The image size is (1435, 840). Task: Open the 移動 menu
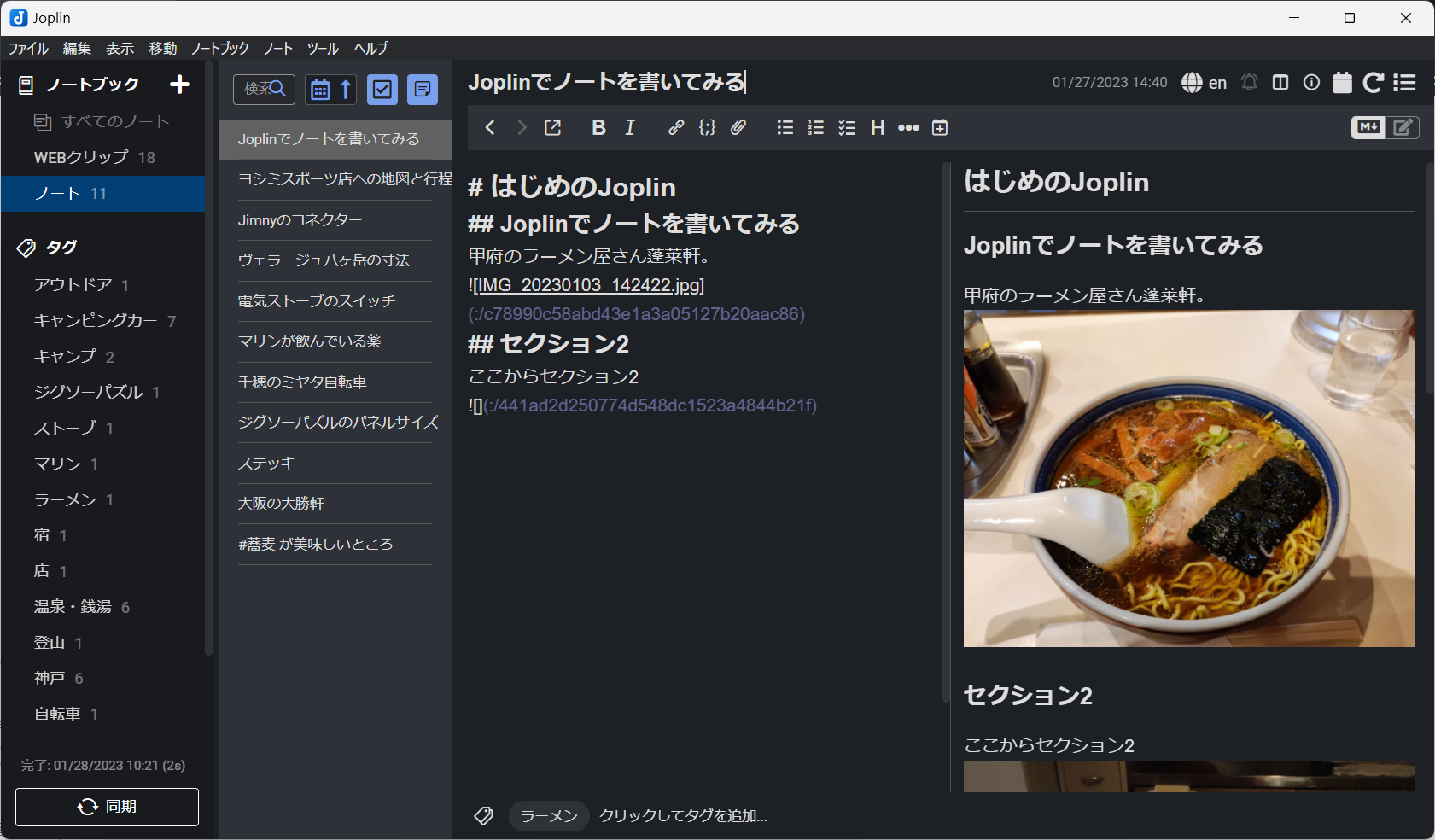(162, 48)
